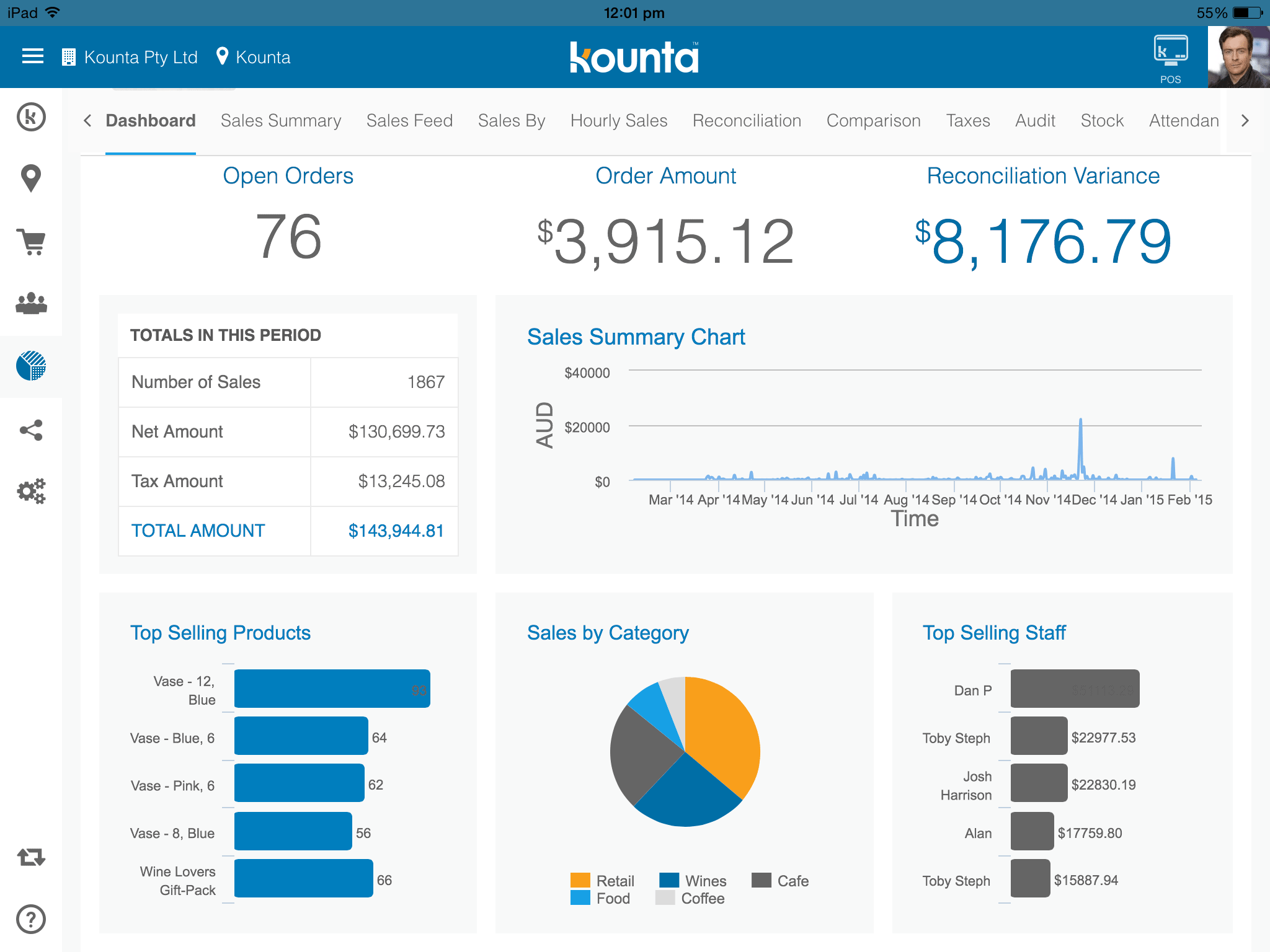Open the POS screen icon
Image resolution: width=1270 pixels, height=952 pixels.
coord(1170,59)
